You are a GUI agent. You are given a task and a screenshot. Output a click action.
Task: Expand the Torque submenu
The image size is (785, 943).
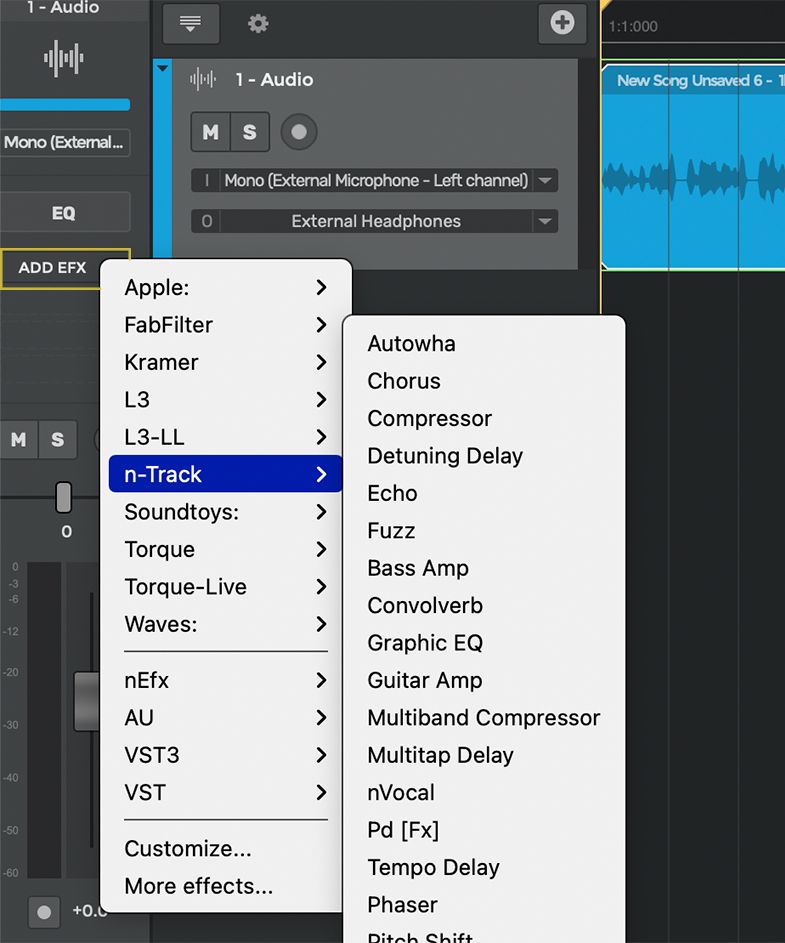coord(225,549)
